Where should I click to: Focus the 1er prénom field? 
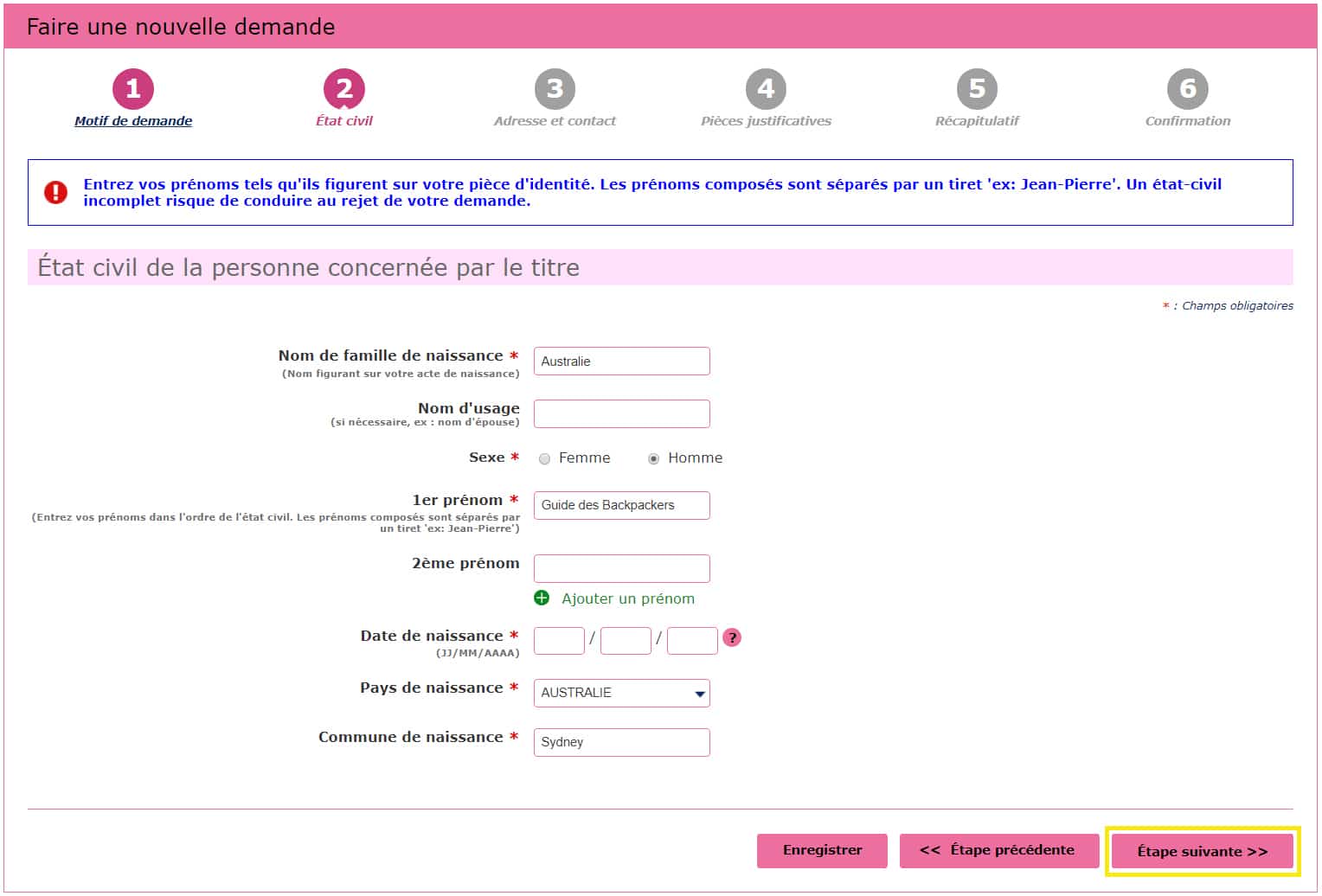pos(621,505)
